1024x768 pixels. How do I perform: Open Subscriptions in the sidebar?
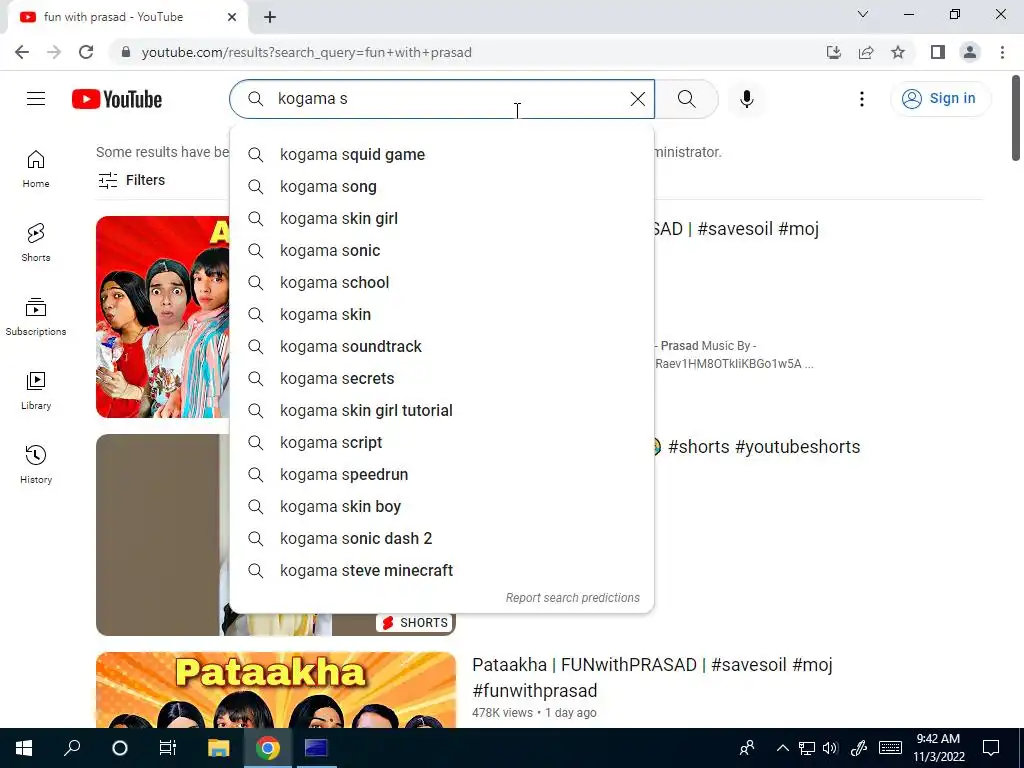pos(36,317)
